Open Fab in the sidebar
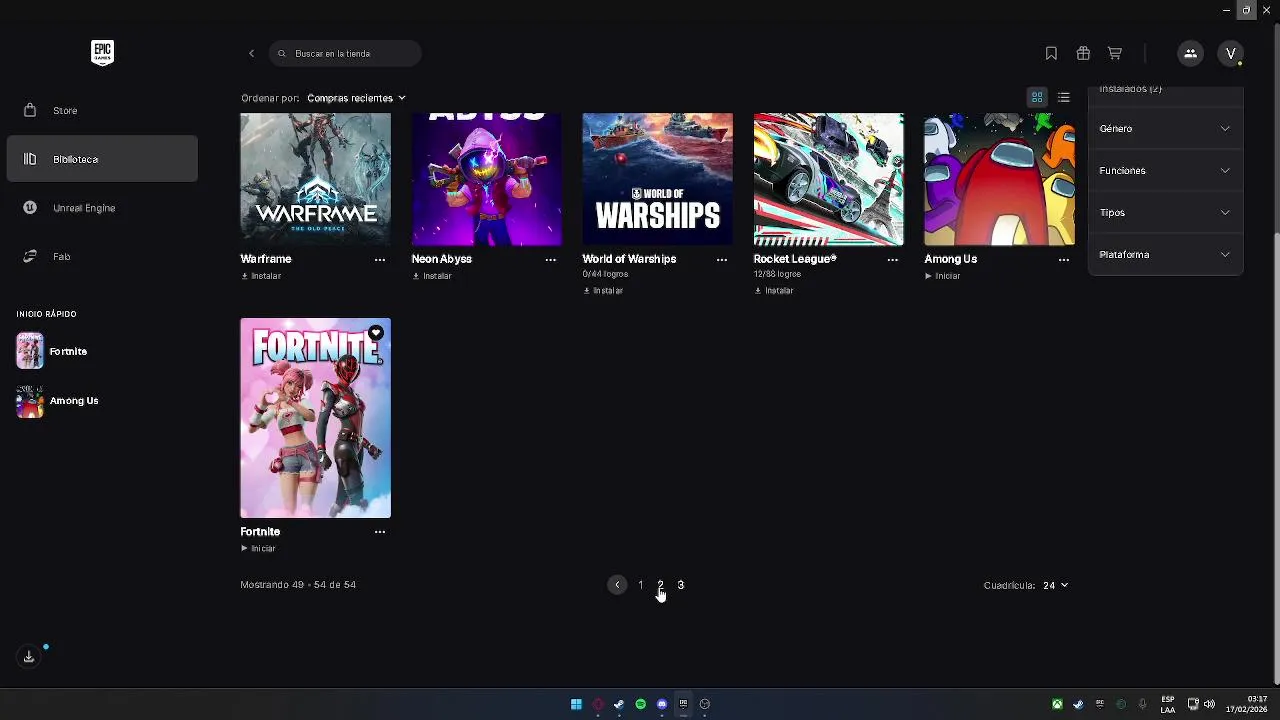1280x720 pixels. tap(102, 257)
